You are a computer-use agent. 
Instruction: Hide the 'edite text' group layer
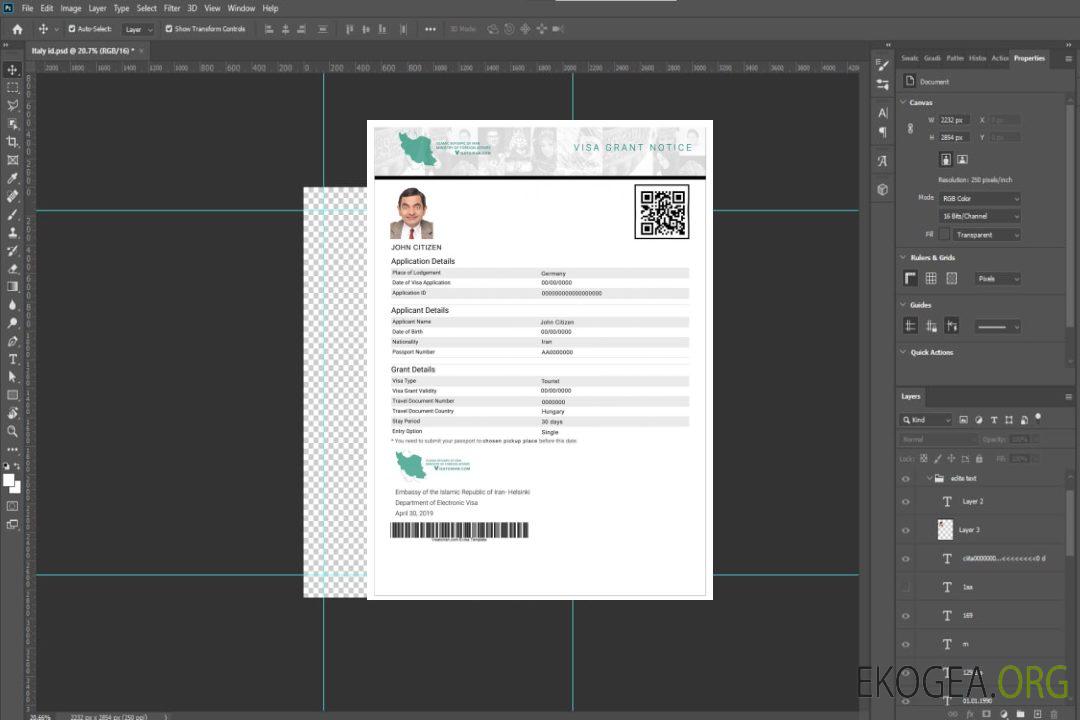click(906, 479)
